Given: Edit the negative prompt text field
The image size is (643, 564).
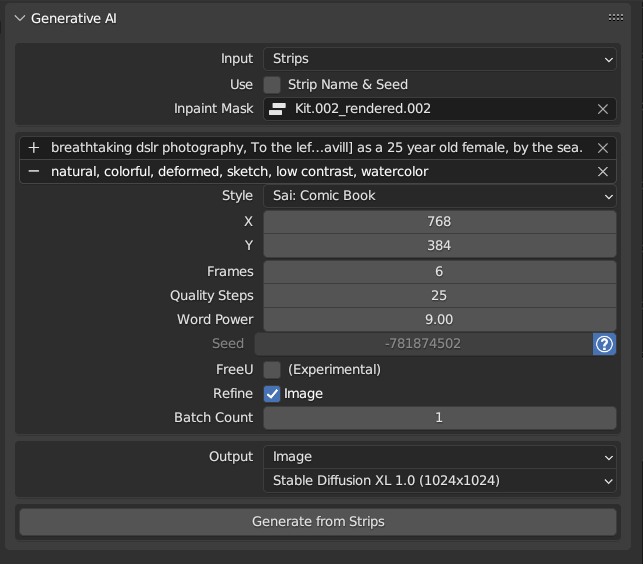Looking at the screenshot, I should [x=317, y=171].
